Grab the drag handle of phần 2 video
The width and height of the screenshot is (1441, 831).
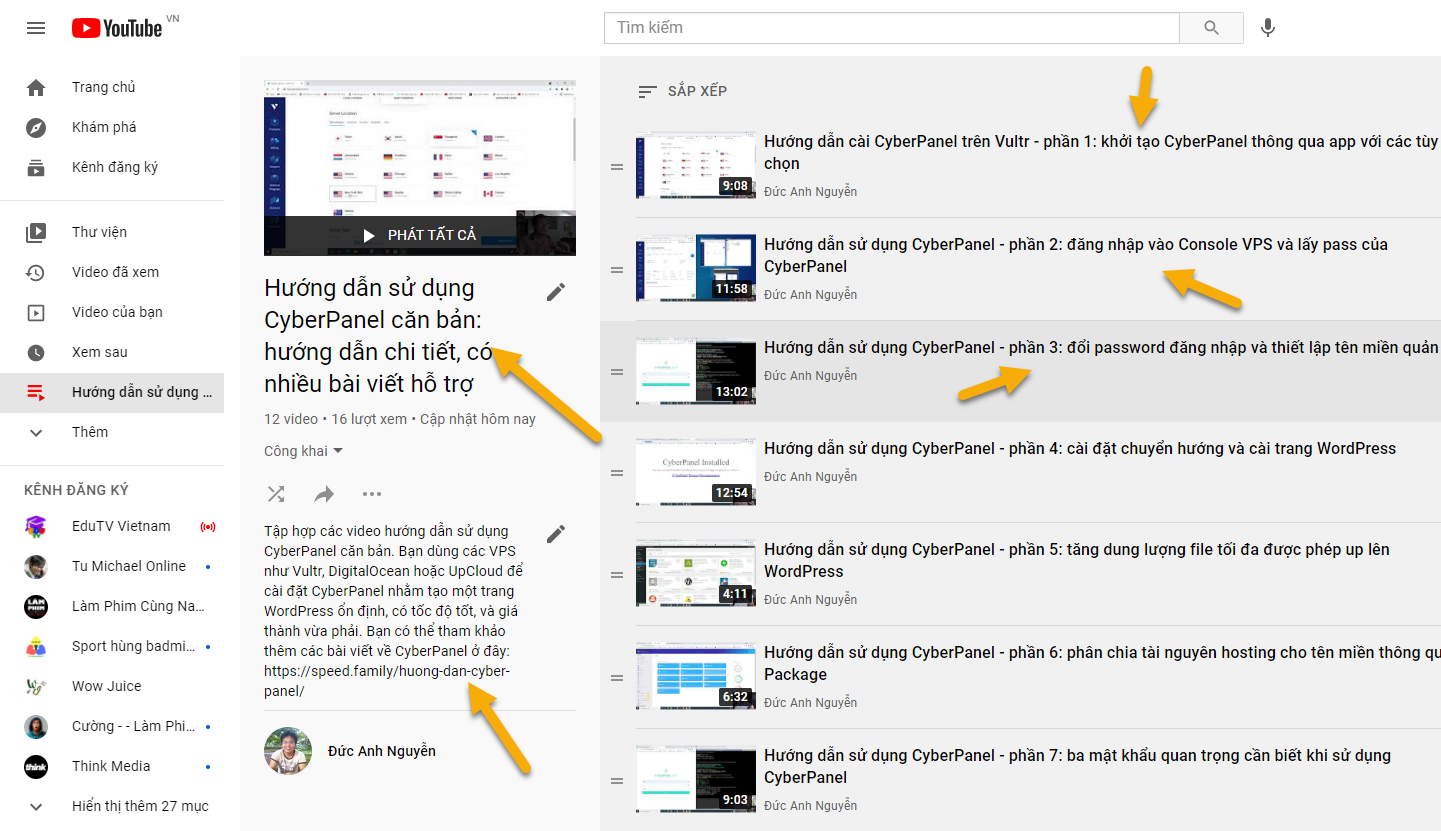tap(617, 270)
